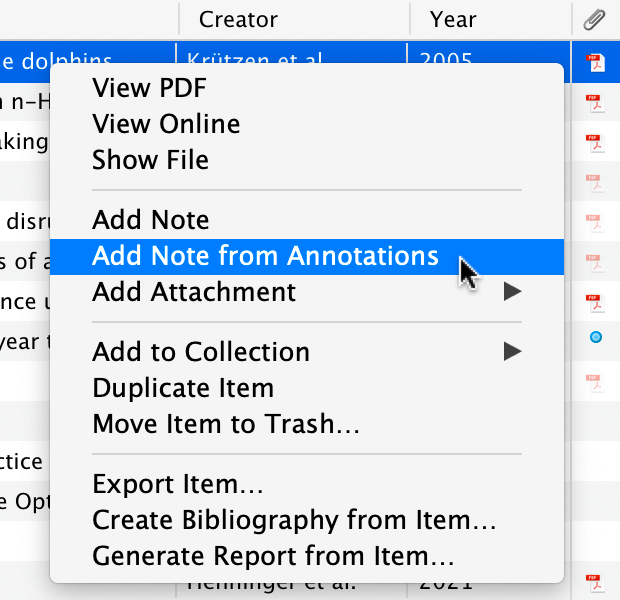This screenshot has width=620, height=600.
Task: Sort by the Year column header
Action: (x=453, y=19)
